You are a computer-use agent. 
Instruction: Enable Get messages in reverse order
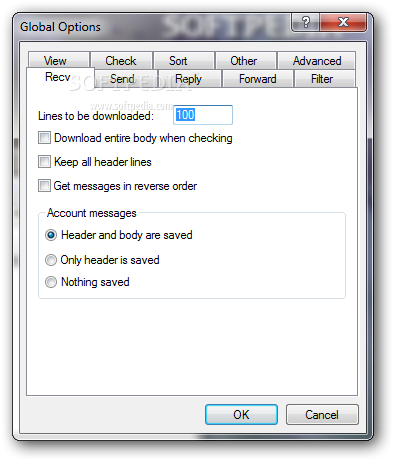point(117,186)
